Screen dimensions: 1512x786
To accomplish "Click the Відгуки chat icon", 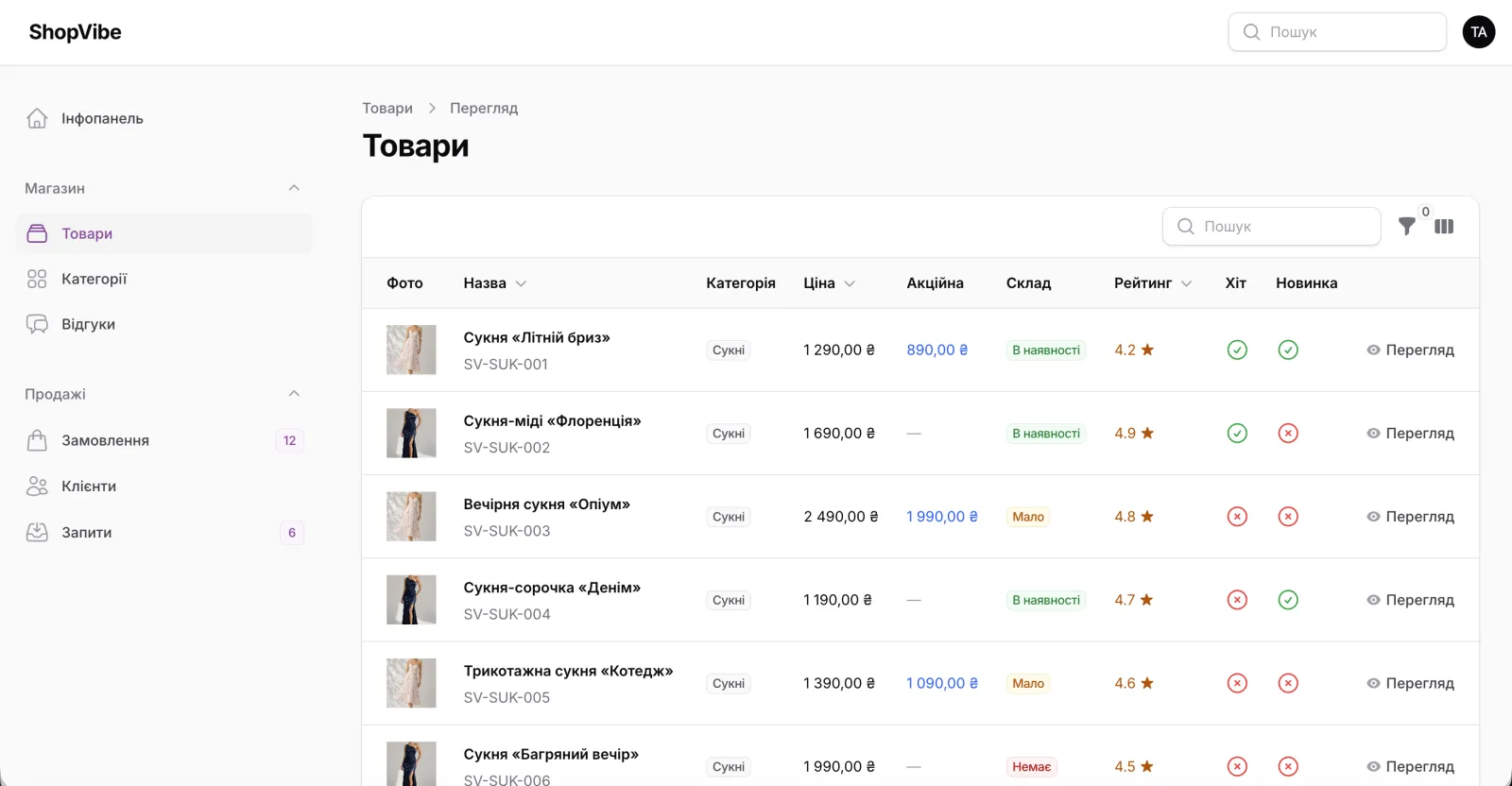I will (37, 324).
